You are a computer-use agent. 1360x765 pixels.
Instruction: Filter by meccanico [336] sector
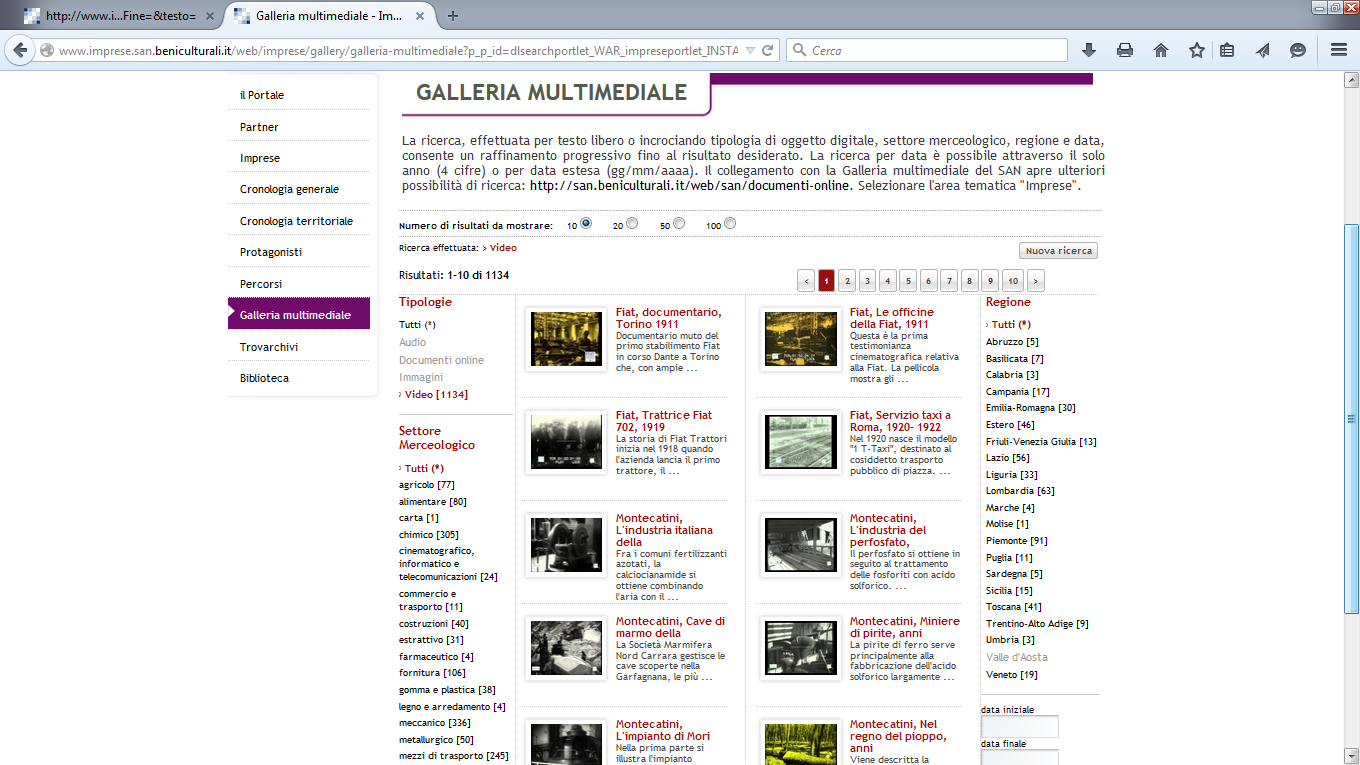point(435,722)
